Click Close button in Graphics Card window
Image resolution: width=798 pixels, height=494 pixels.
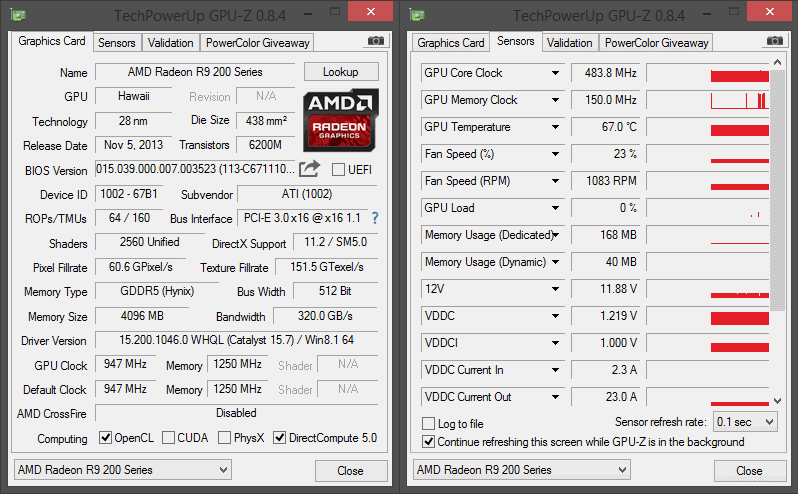(x=351, y=471)
